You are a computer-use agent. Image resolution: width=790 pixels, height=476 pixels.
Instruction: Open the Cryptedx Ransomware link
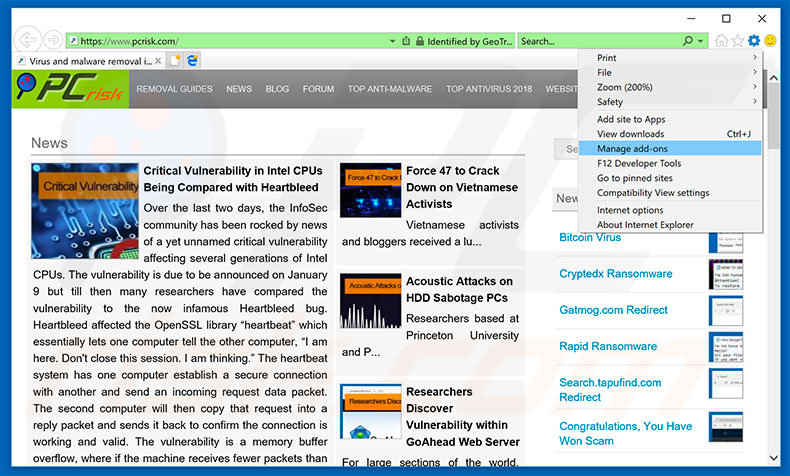[x=615, y=274]
